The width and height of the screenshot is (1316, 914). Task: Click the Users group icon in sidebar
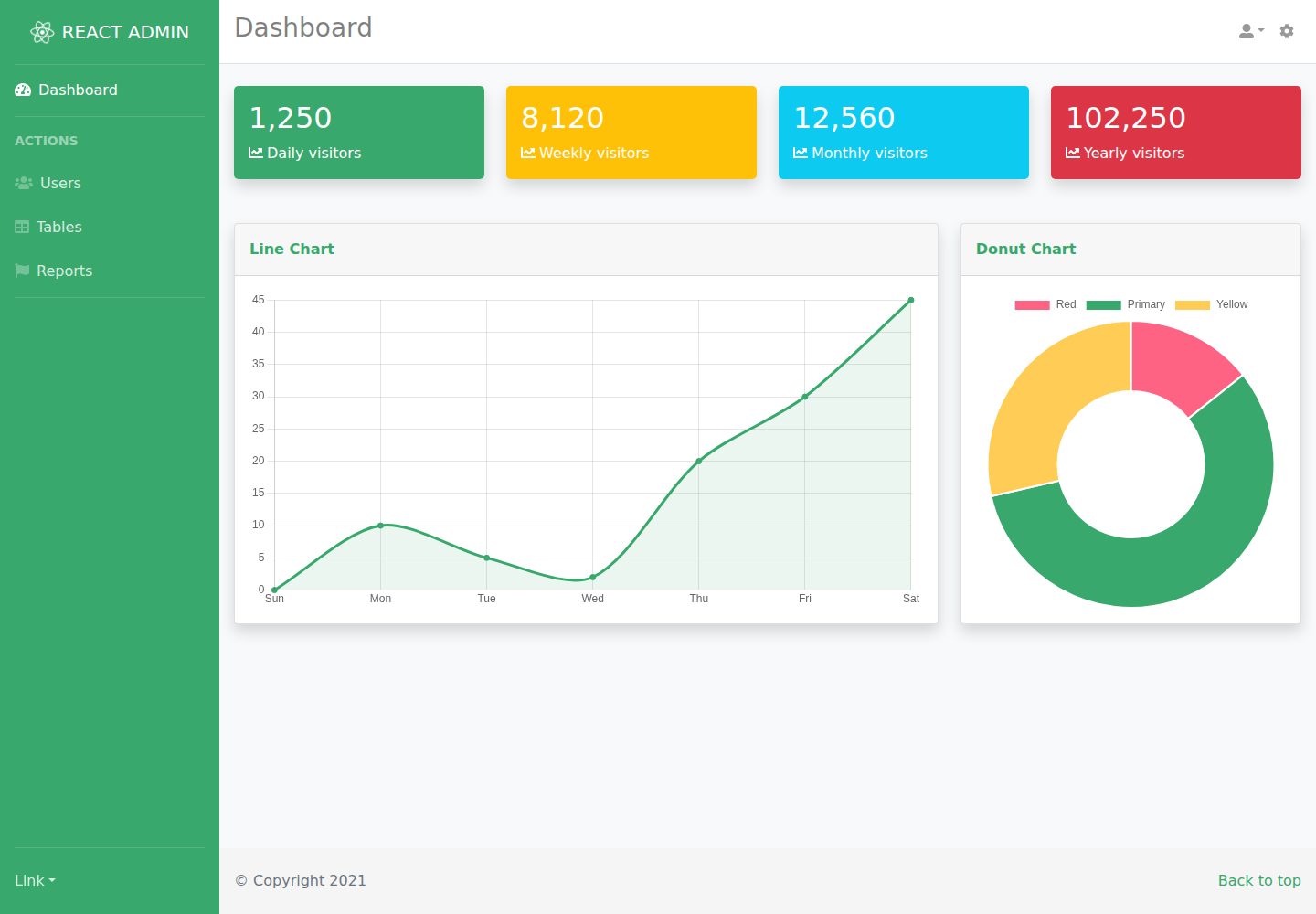point(24,183)
